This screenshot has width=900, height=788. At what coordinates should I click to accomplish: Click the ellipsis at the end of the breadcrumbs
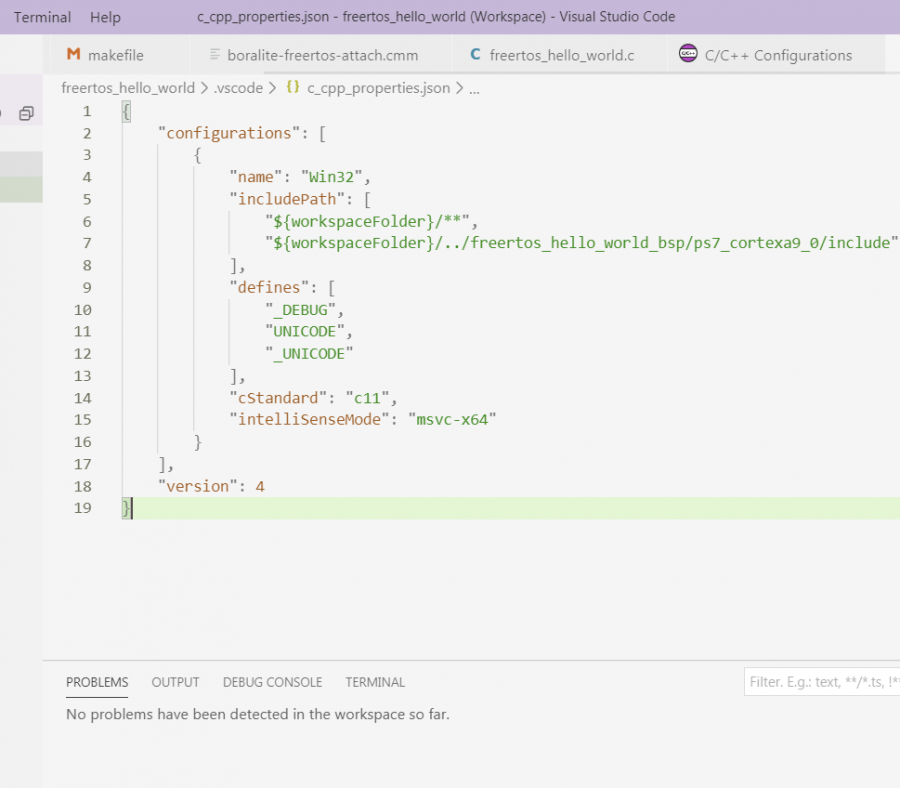click(473, 88)
